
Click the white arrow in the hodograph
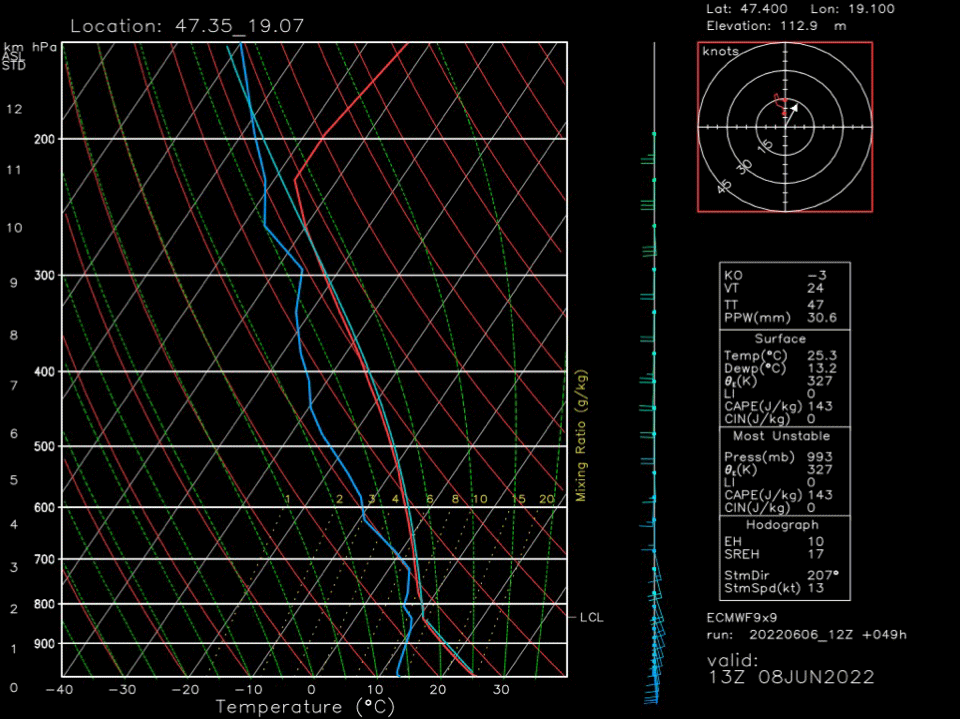793,108
